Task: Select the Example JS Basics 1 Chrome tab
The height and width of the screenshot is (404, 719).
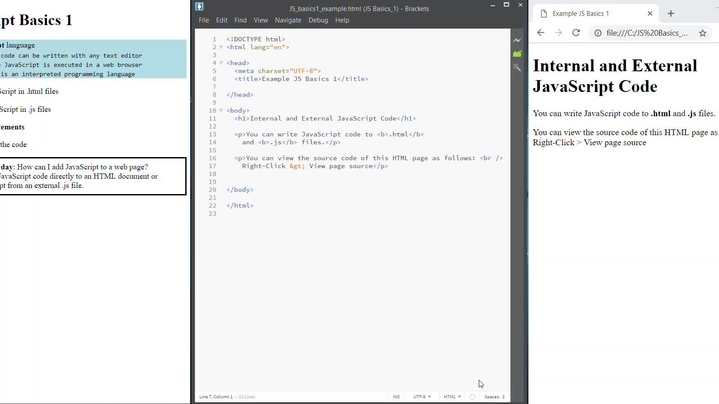Action: point(595,13)
